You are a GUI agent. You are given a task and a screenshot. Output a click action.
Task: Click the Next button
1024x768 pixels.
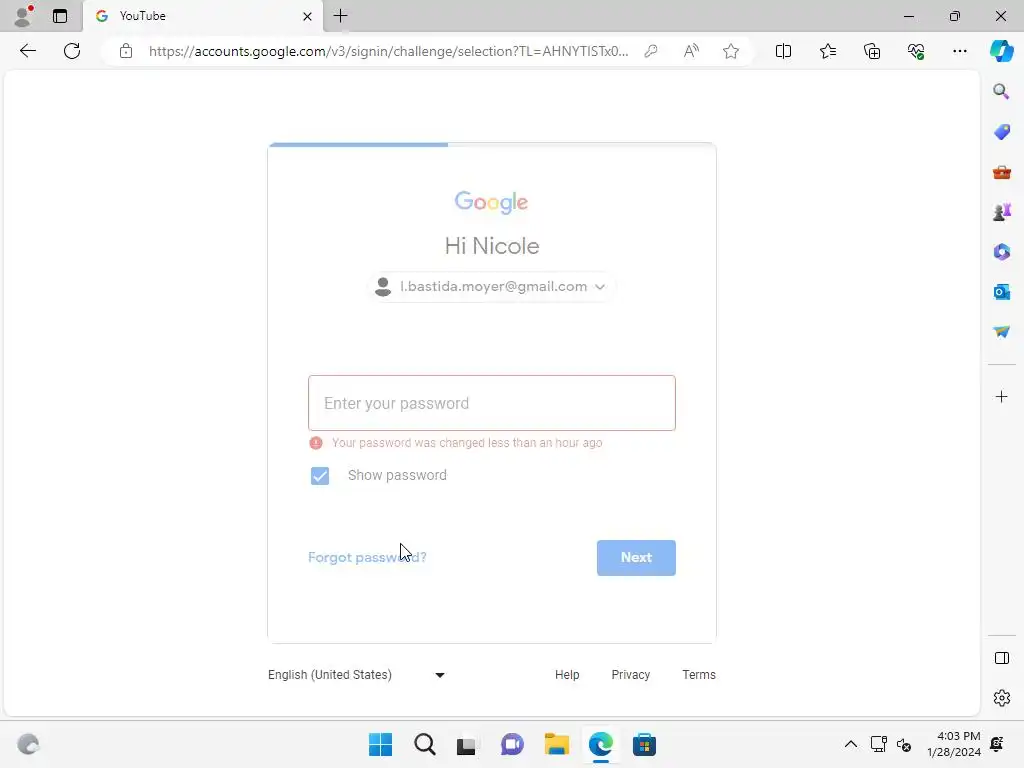click(636, 558)
